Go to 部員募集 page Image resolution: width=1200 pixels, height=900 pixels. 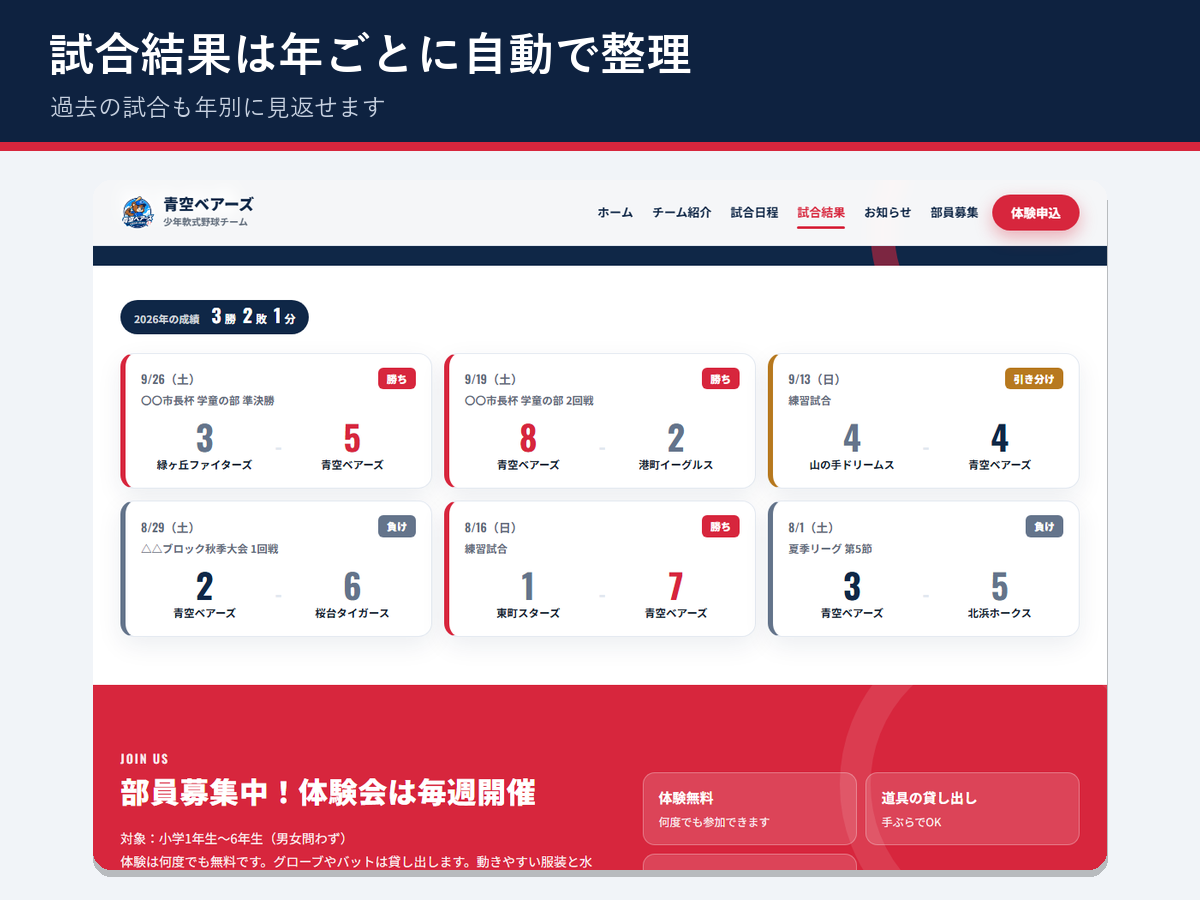(954, 212)
